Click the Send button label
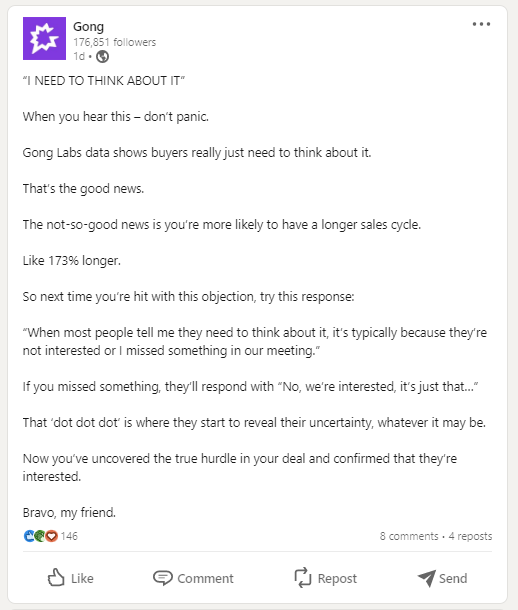Image resolution: width=518 pixels, height=610 pixels. tap(453, 578)
